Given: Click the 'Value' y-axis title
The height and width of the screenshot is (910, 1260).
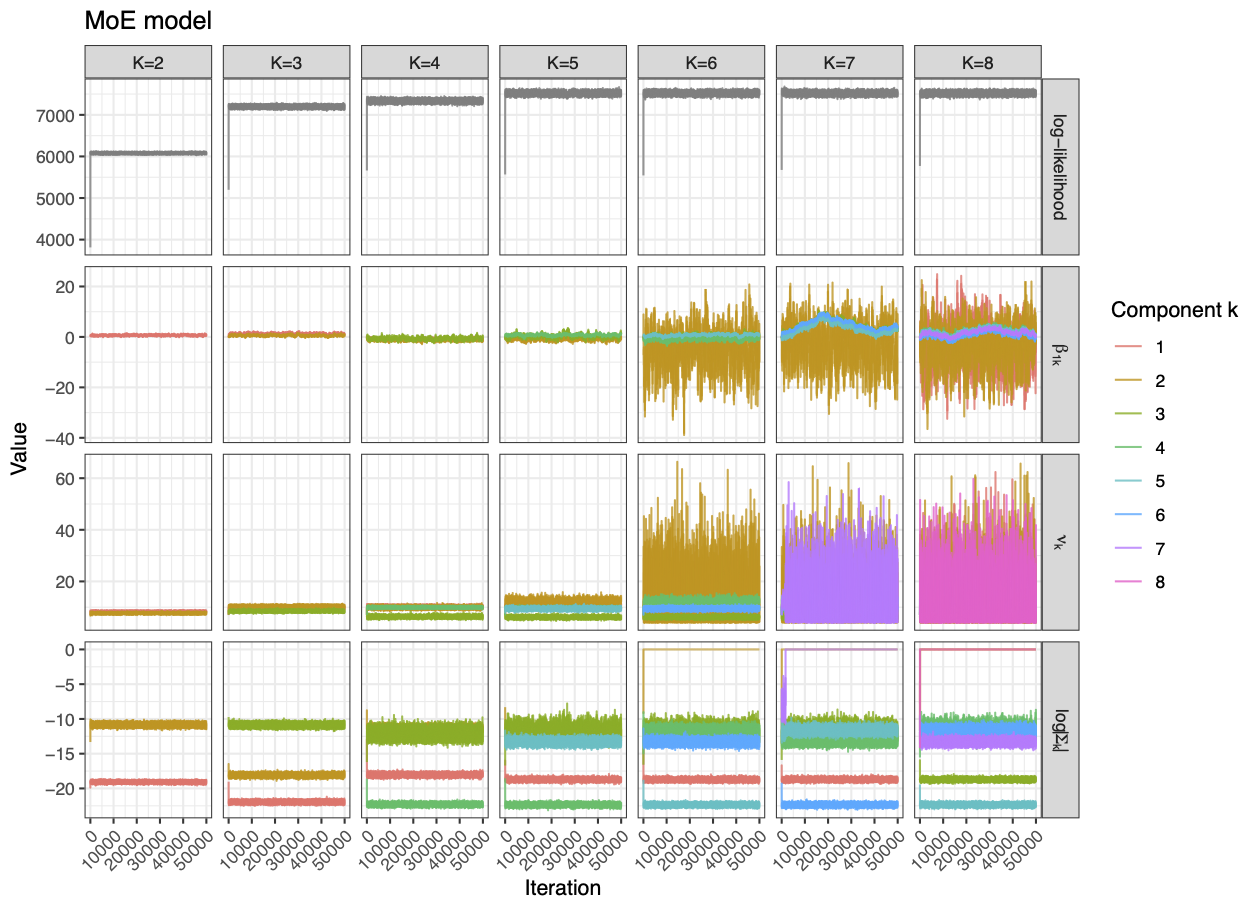Looking at the screenshot, I should tap(20, 448).
